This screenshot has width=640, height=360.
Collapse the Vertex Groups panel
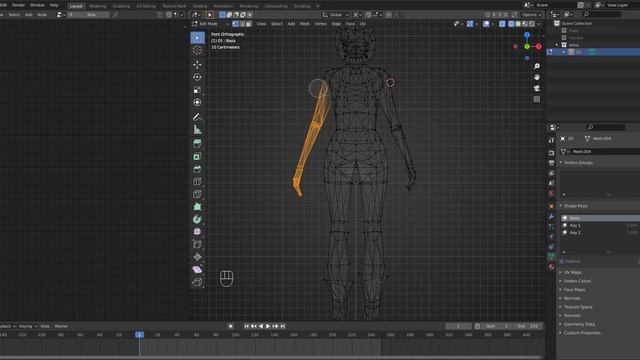tap(578, 162)
